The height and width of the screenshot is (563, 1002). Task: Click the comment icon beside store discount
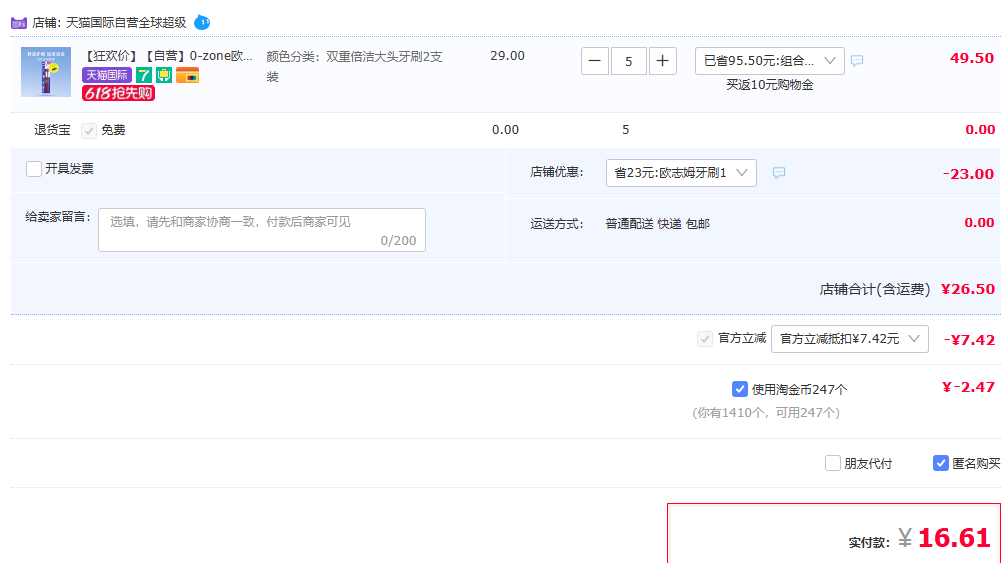pos(778,173)
